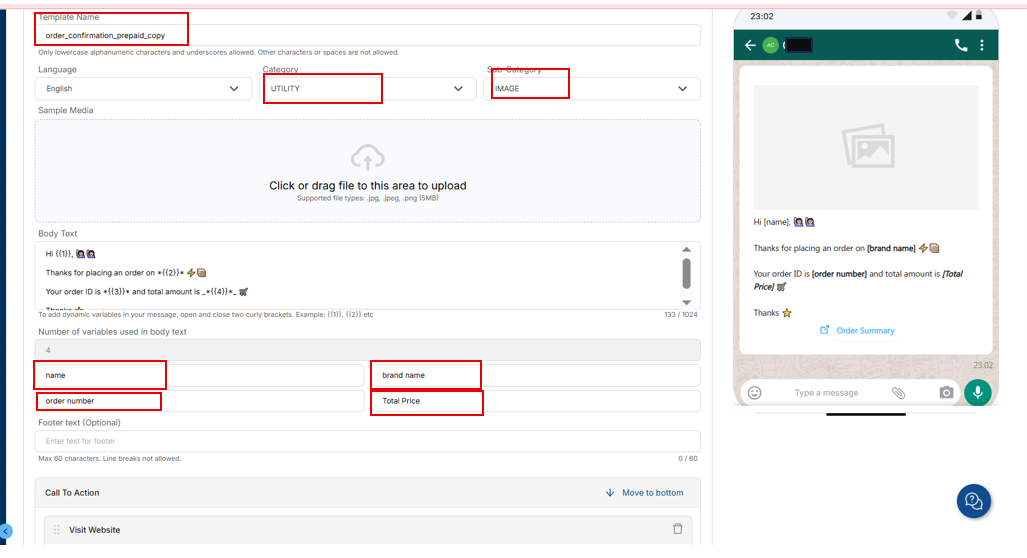Click the Footer text input field
Viewport: 1027px width, 558px height.
click(x=368, y=441)
